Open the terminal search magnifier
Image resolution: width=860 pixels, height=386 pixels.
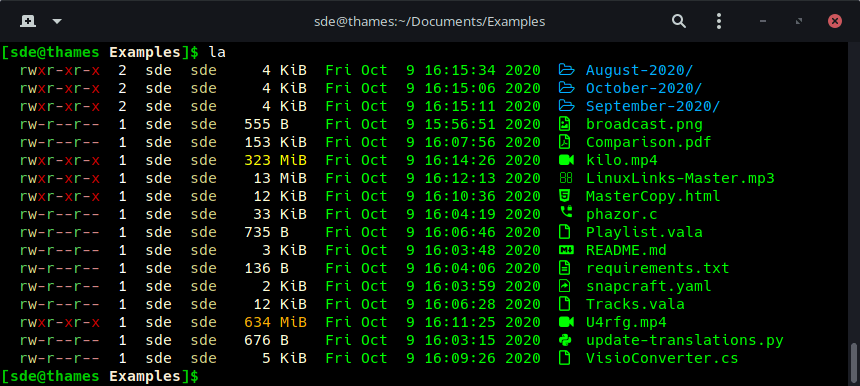[x=679, y=21]
